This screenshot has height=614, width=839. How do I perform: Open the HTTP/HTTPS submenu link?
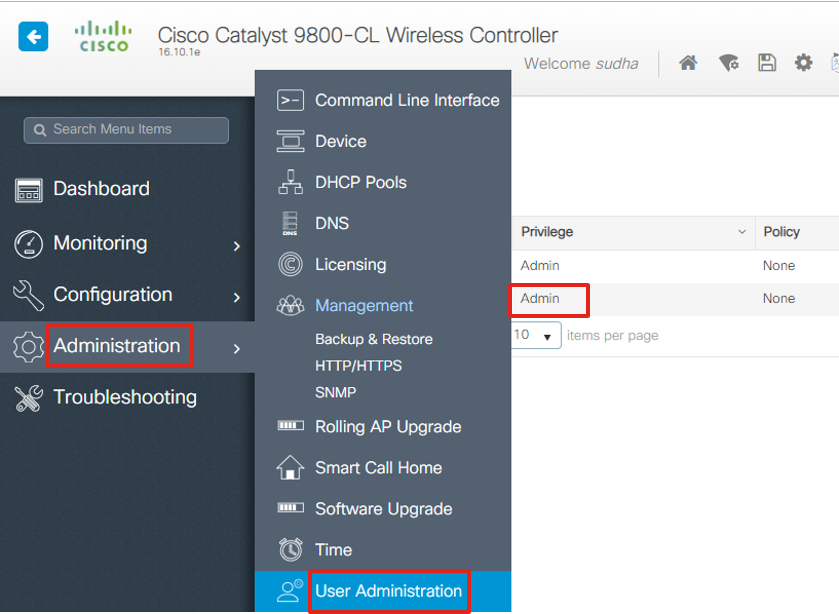(359, 366)
